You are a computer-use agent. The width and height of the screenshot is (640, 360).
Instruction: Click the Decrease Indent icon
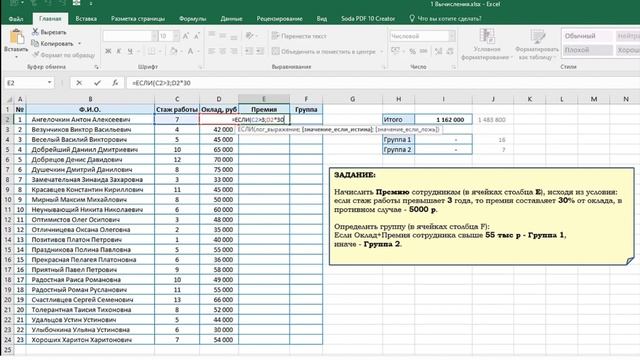point(249,51)
